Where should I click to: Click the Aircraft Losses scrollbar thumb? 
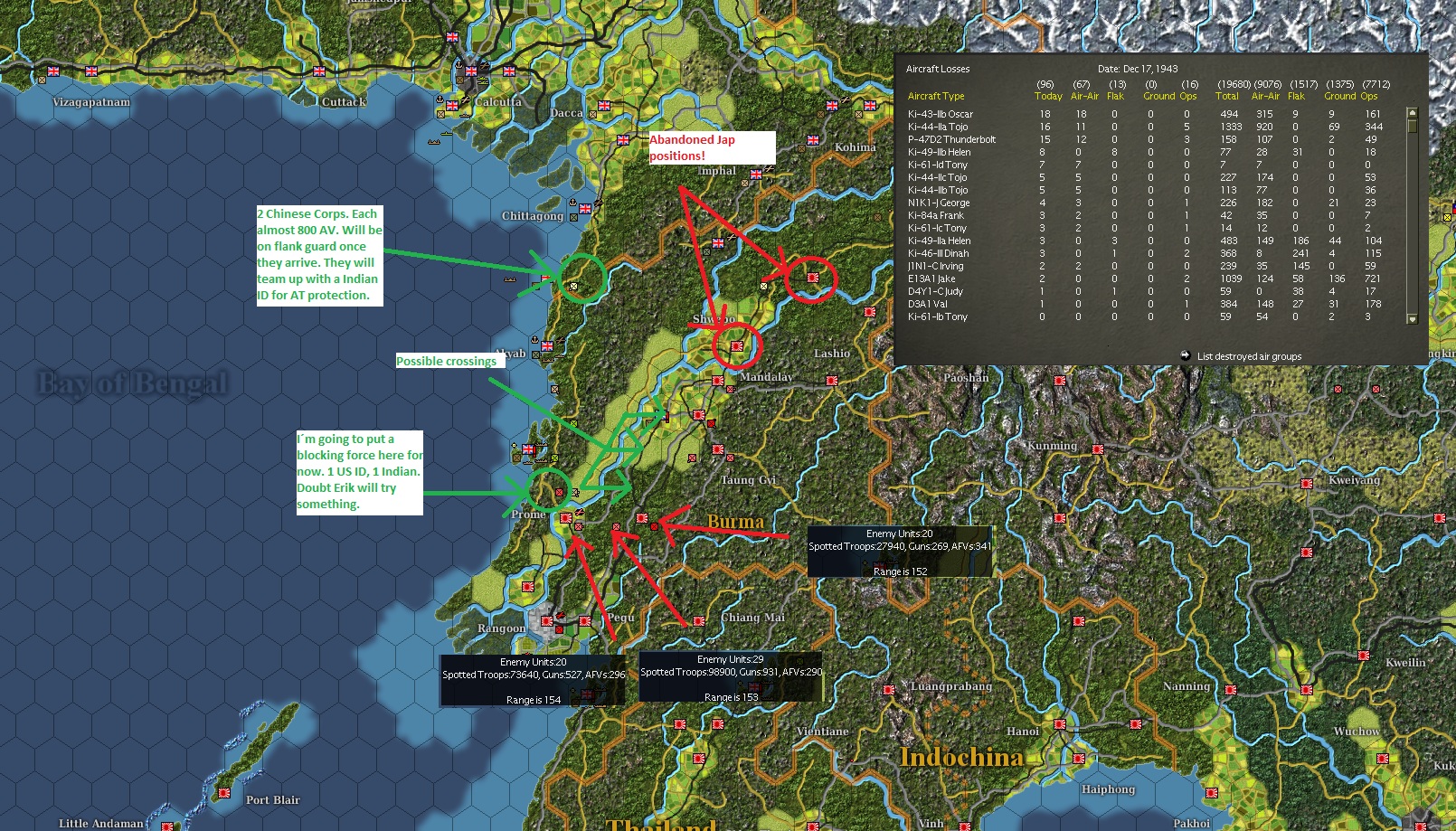(x=1412, y=127)
